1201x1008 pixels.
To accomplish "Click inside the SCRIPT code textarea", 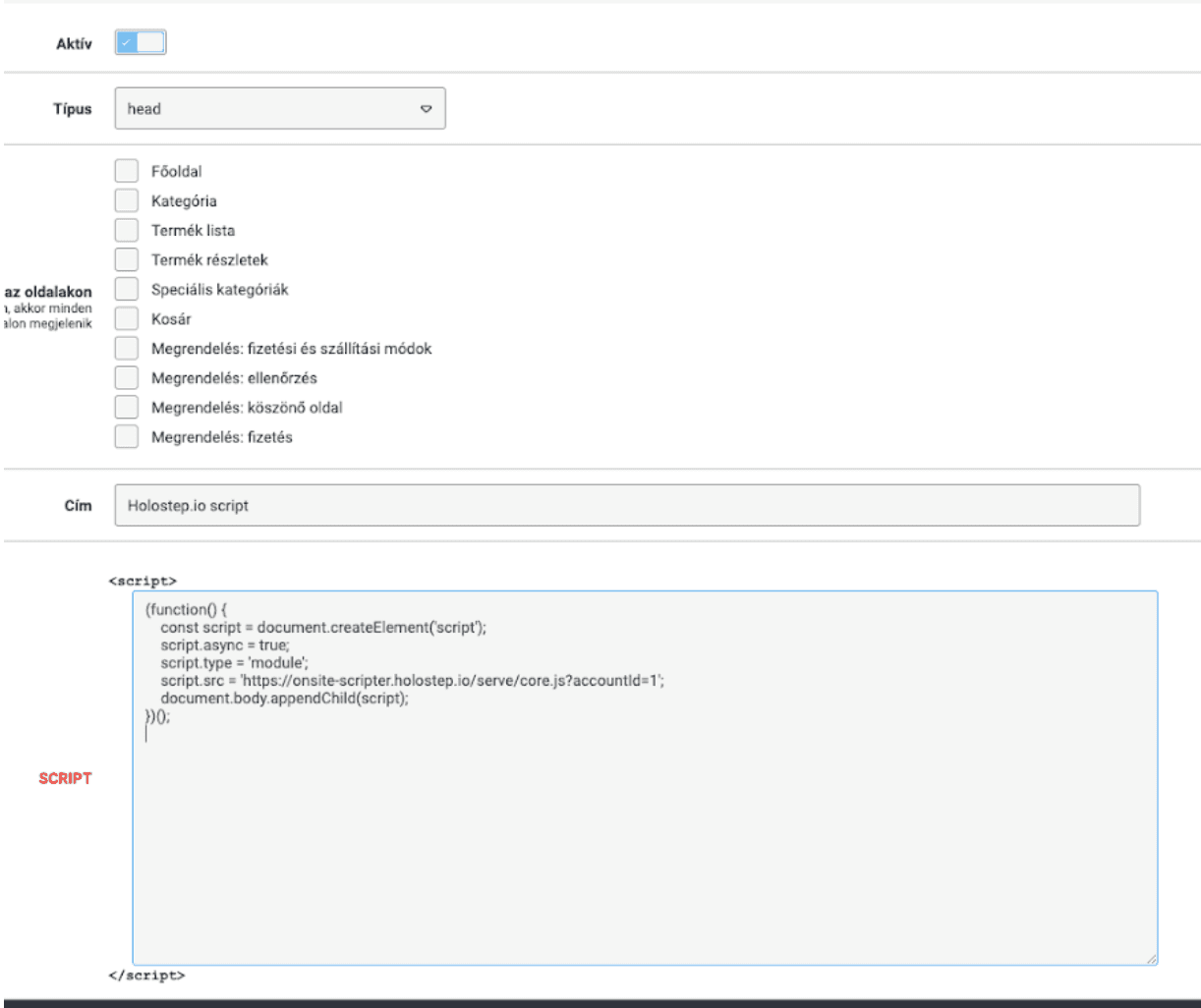I will [645, 777].
